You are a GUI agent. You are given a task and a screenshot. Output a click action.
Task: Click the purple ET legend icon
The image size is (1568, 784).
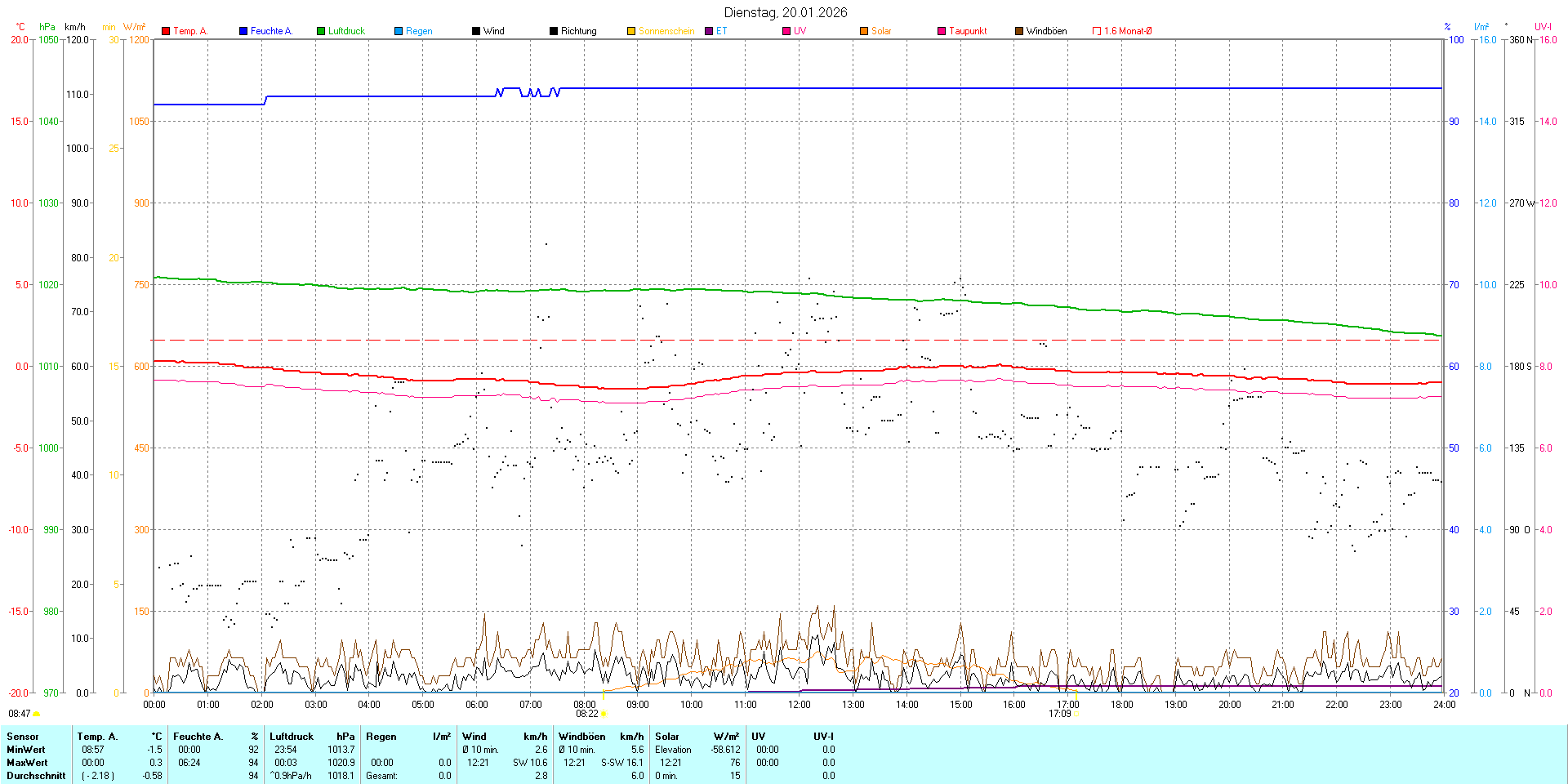pyautogui.click(x=709, y=31)
